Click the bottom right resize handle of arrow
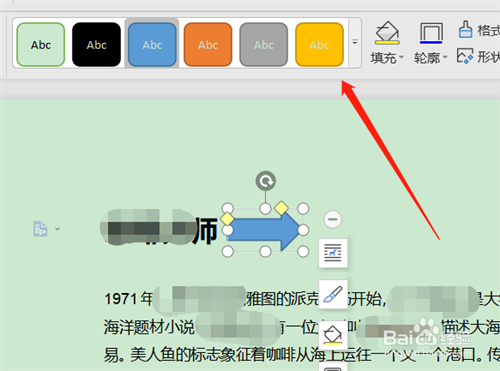 tap(303, 252)
